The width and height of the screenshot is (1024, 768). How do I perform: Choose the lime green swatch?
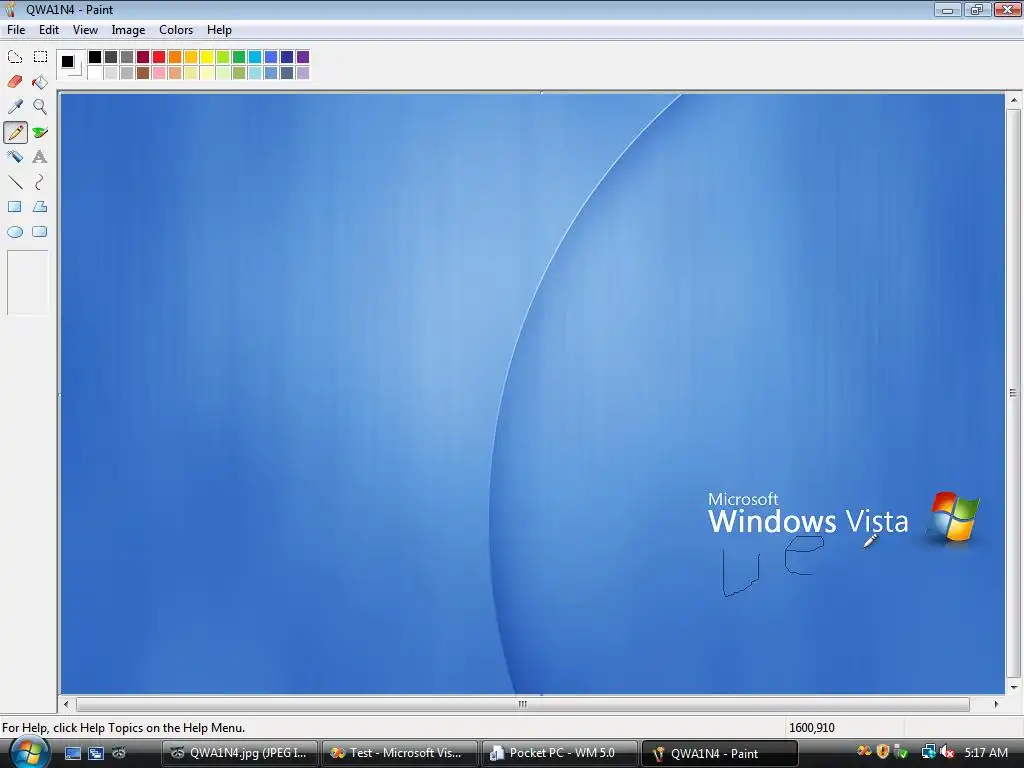tap(223, 57)
